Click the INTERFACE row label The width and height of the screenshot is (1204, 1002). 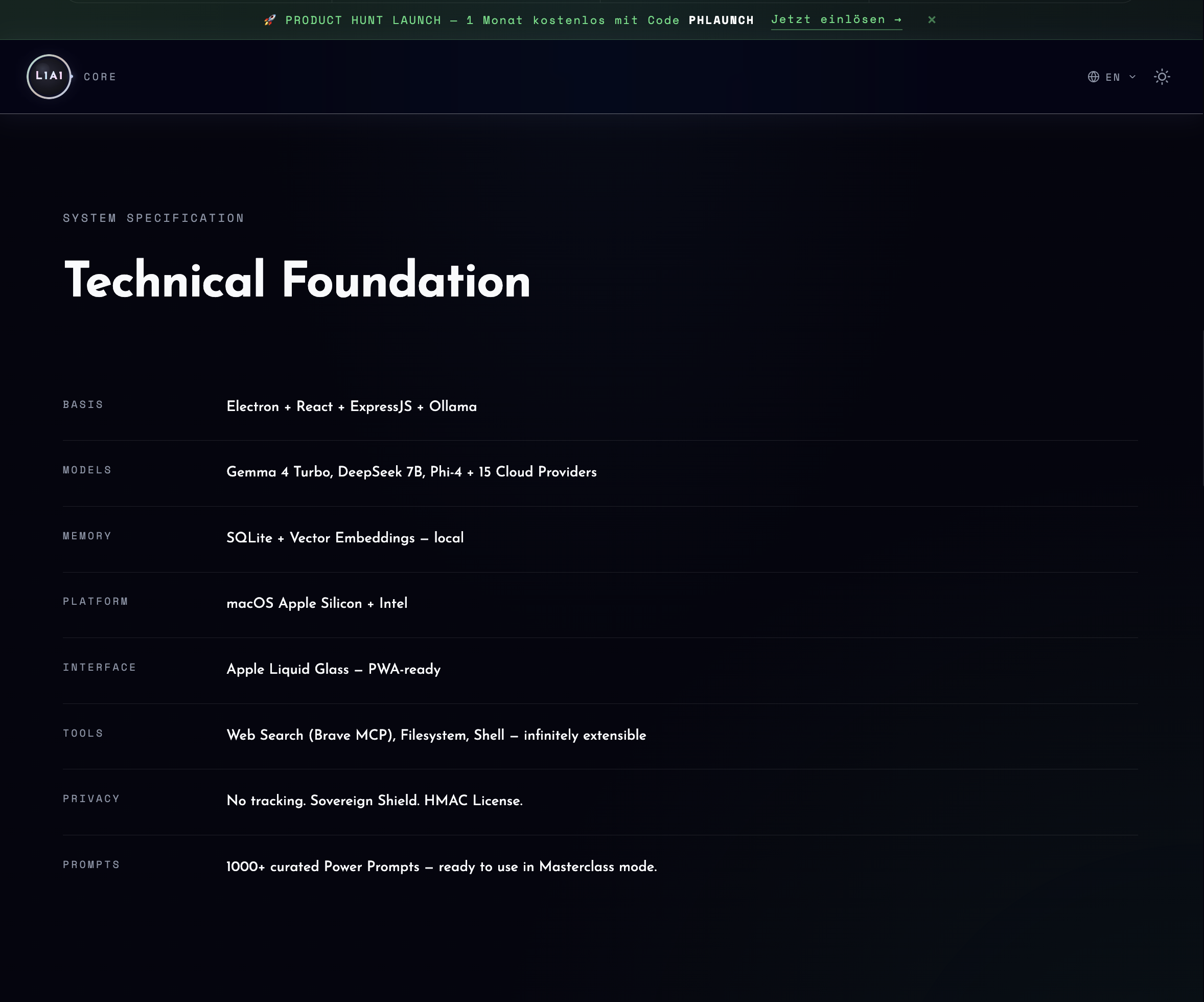(x=100, y=667)
